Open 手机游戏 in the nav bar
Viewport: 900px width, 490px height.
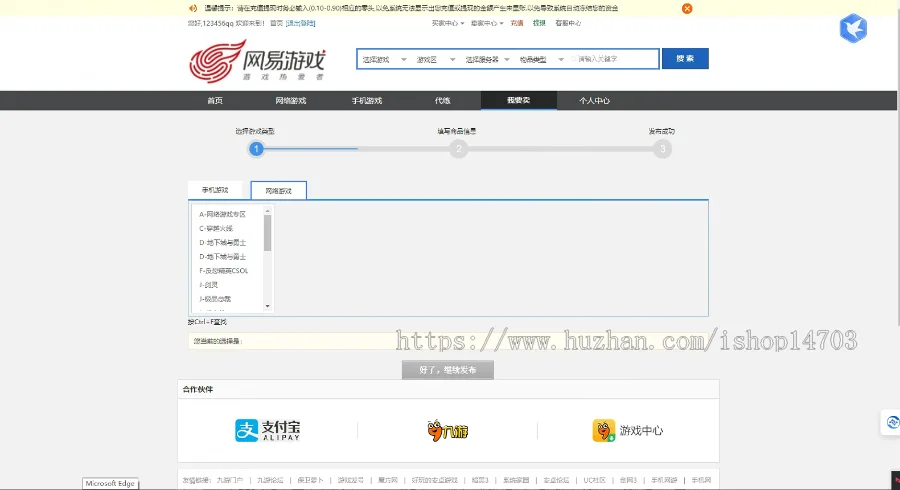point(367,100)
